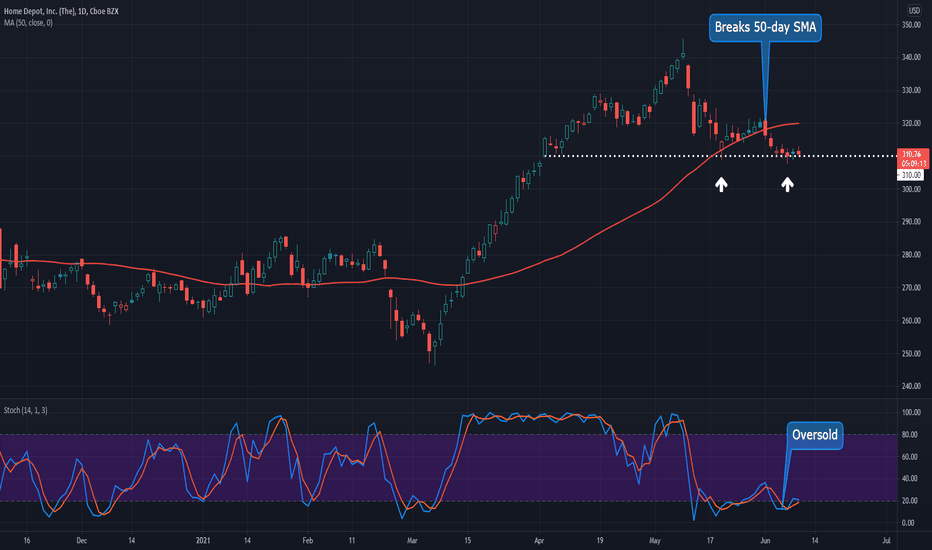Screen dimensions: 932x550
Task: Click the 310.00 horizontal line price tag
Action: tap(911, 175)
